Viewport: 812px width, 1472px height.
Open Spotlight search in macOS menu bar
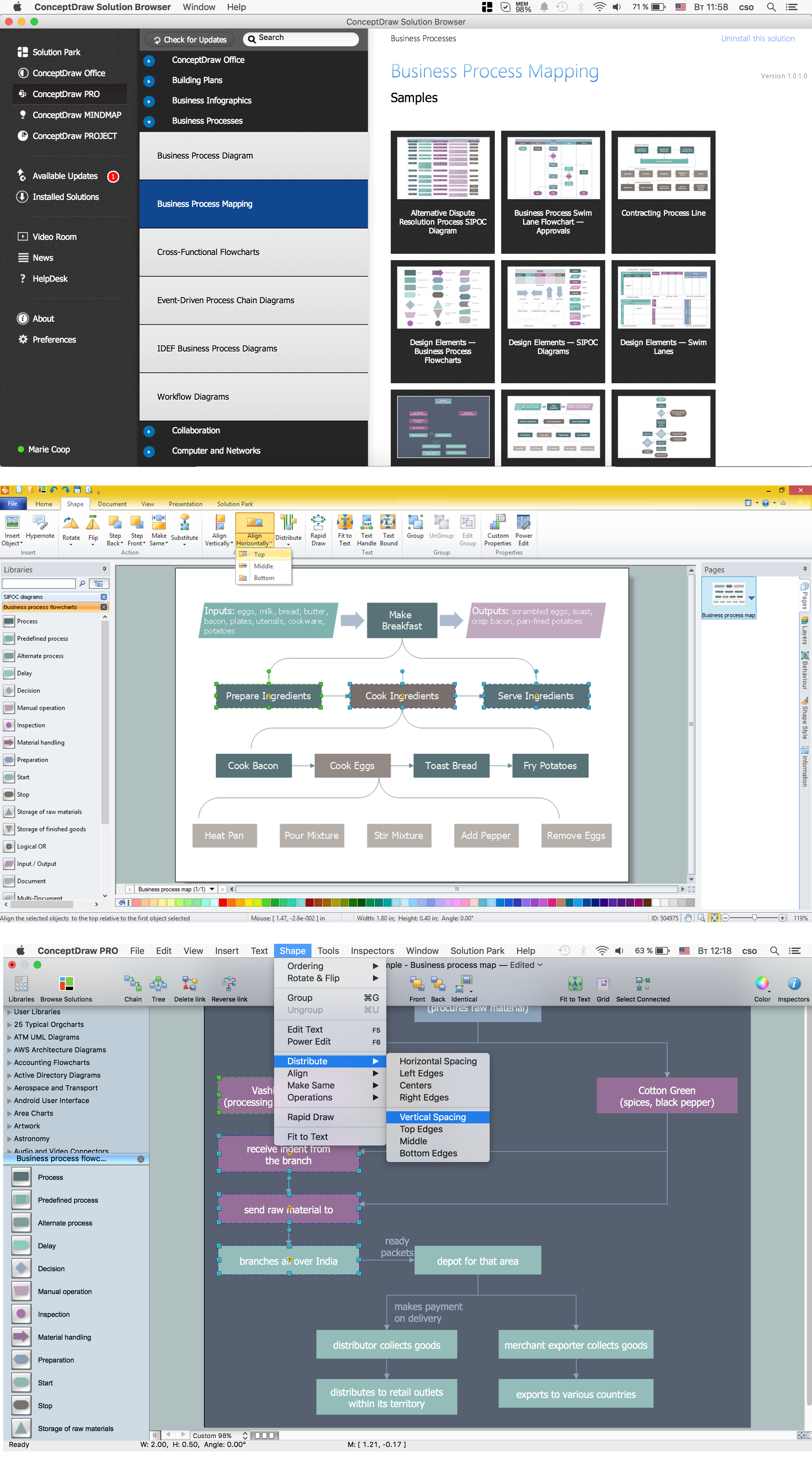tap(771, 7)
